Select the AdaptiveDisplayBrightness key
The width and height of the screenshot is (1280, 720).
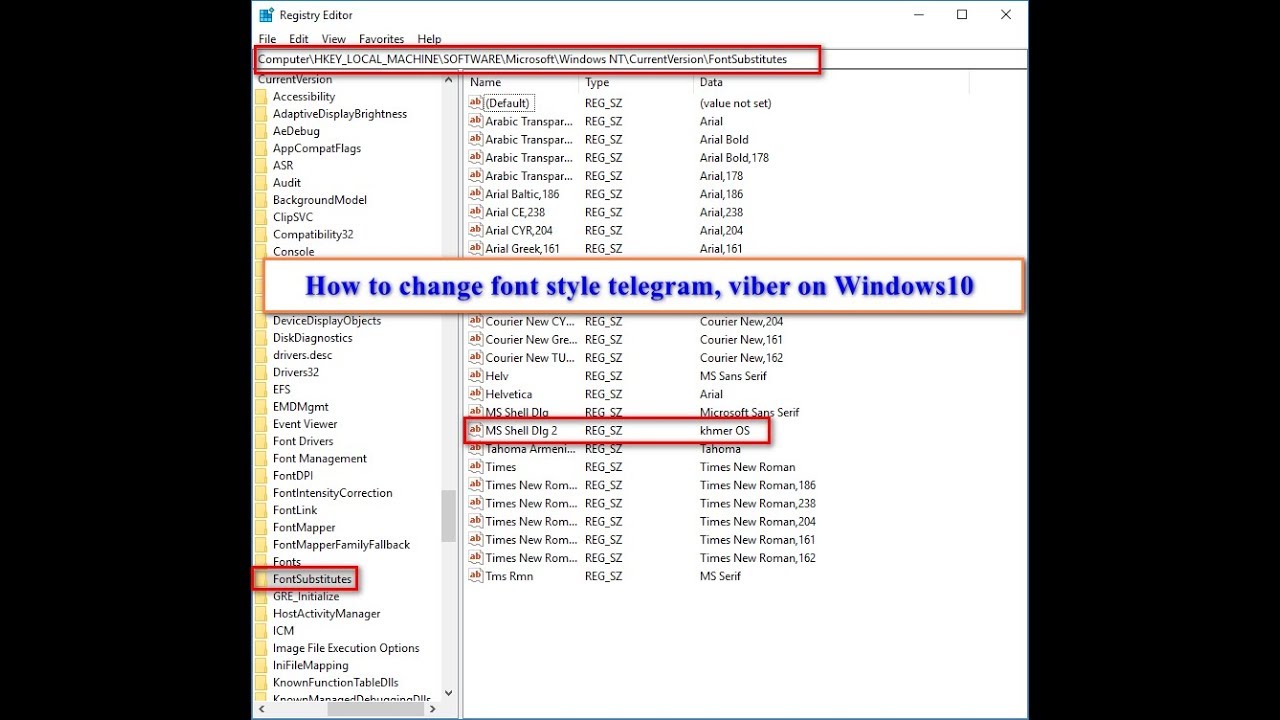(340, 114)
